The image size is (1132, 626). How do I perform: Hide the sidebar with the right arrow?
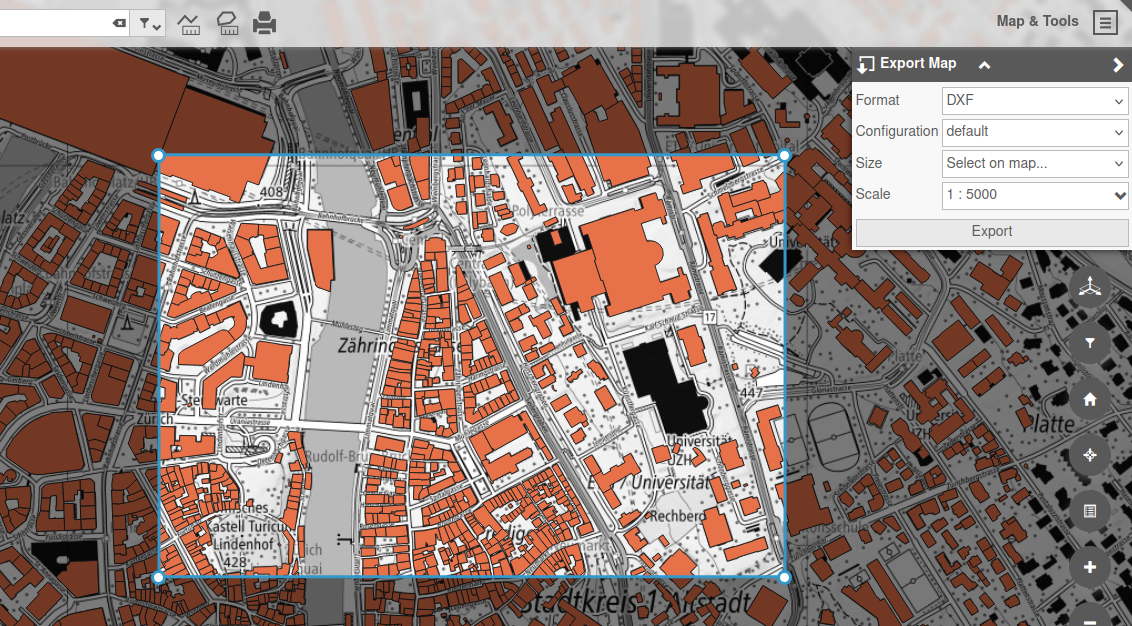coord(1117,64)
